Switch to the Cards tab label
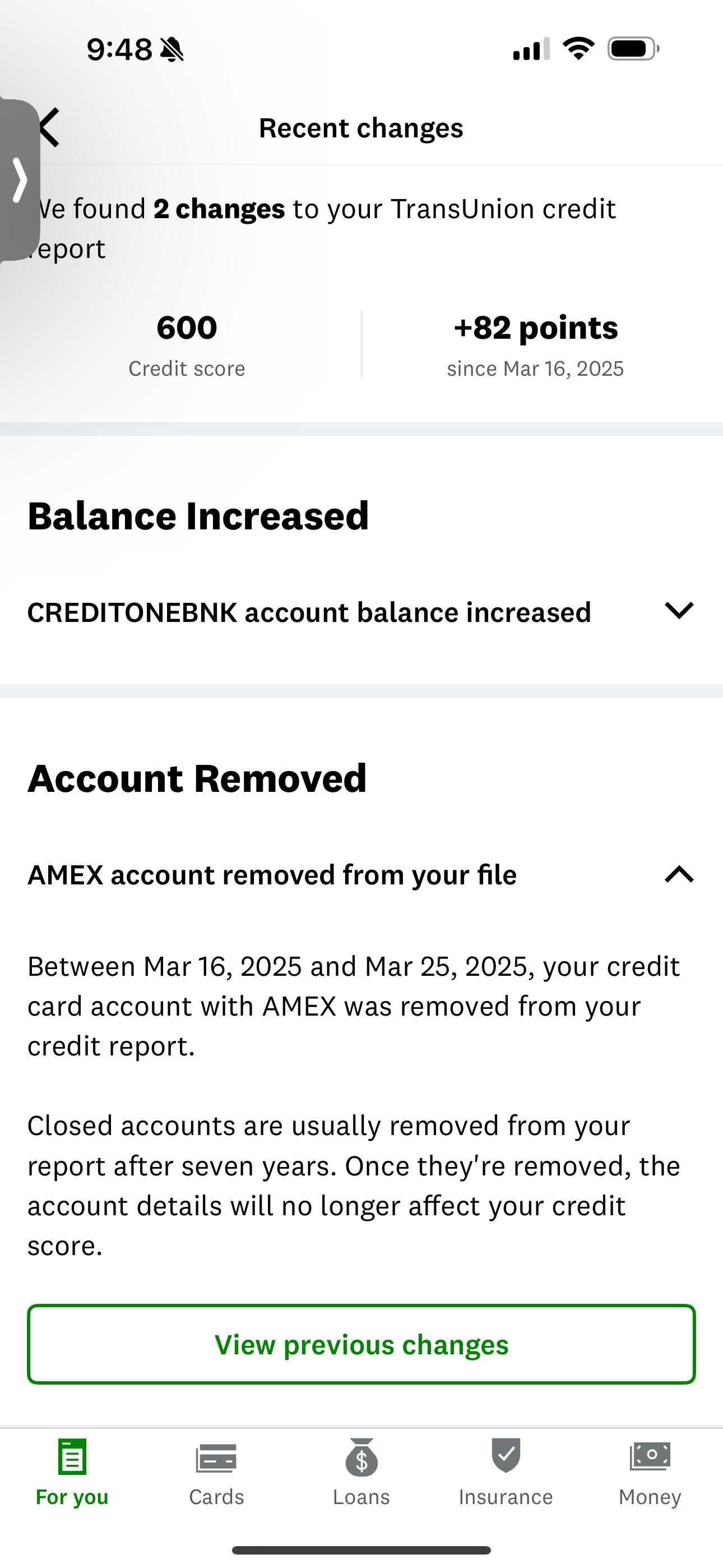This screenshot has height=1568, width=723. pyautogui.click(x=216, y=1497)
